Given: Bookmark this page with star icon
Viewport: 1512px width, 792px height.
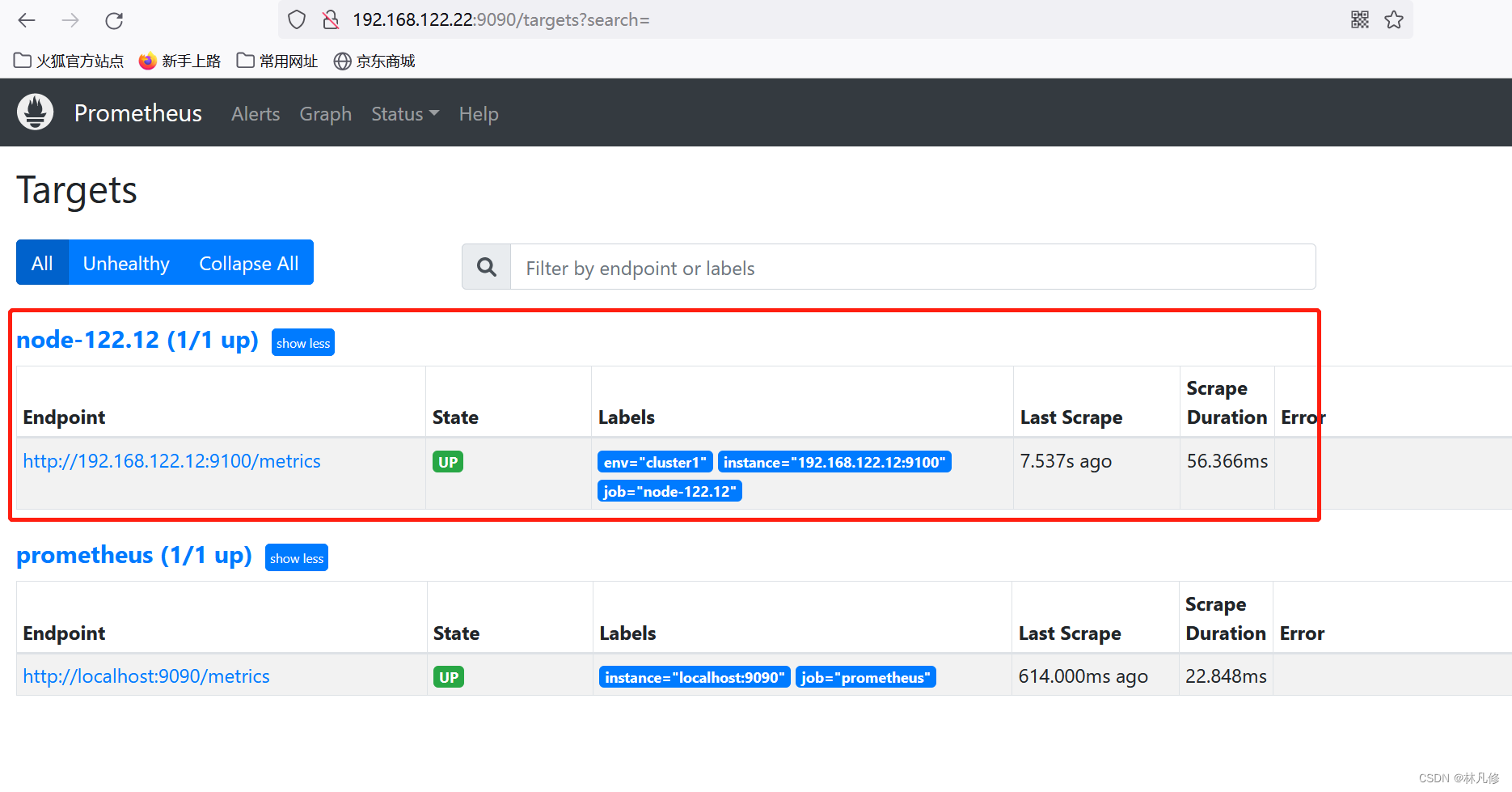Looking at the screenshot, I should pyautogui.click(x=1394, y=19).
